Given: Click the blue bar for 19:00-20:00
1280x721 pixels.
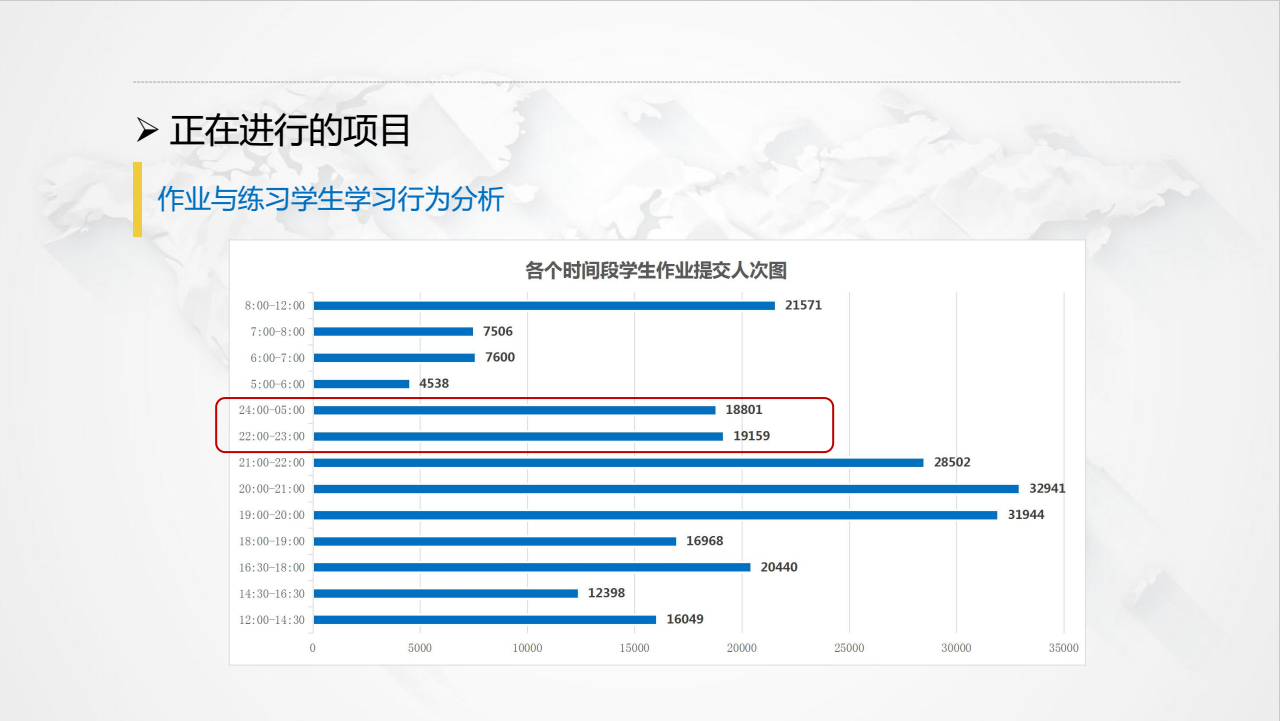Looking at the screenshot, I should [655, 515].
